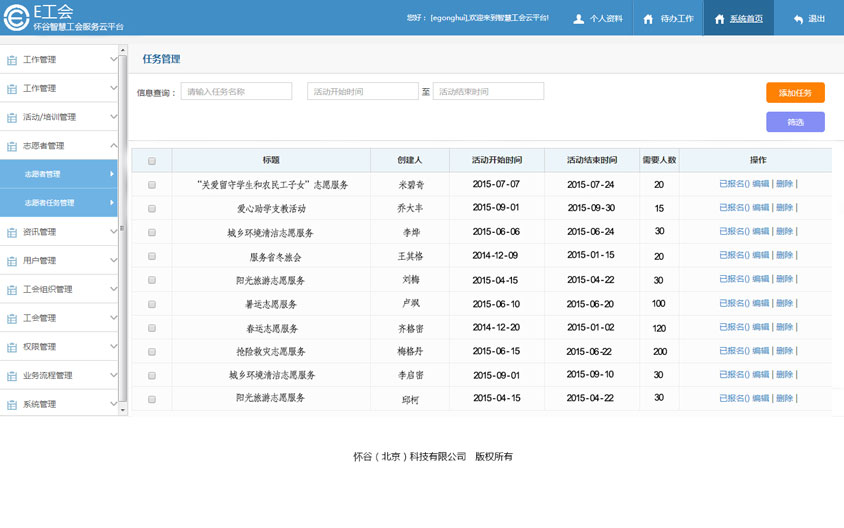This screenshot has height=528, width=844.
Task: Open 已报名() for 暑运志愿服务
Action: (734, 303)
